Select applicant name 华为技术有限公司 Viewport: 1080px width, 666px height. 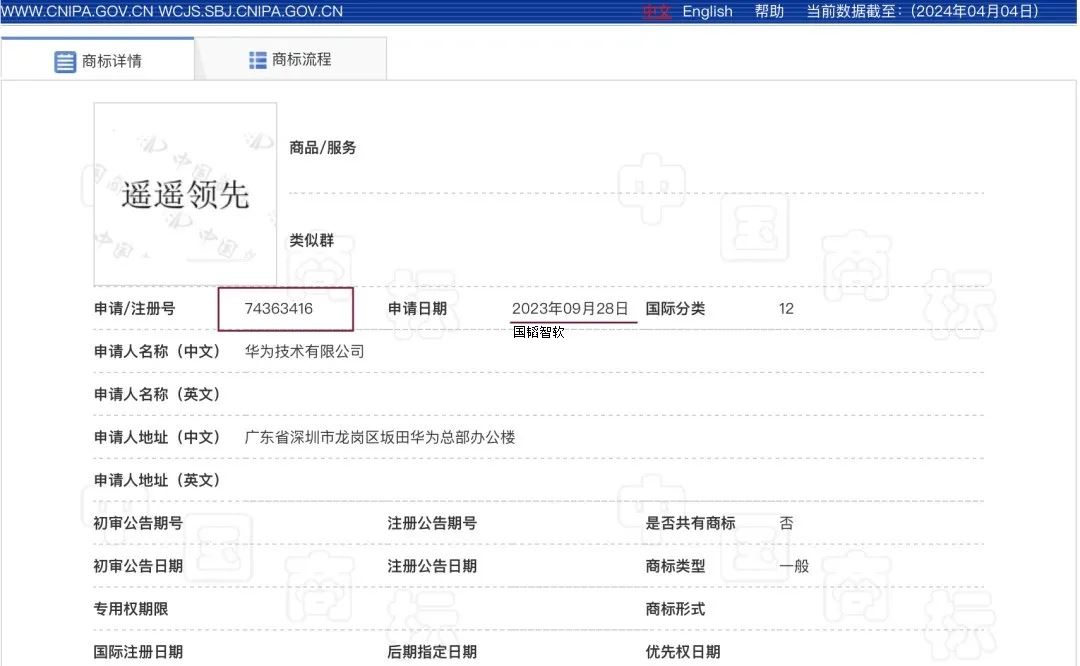[x=304, y=351]
